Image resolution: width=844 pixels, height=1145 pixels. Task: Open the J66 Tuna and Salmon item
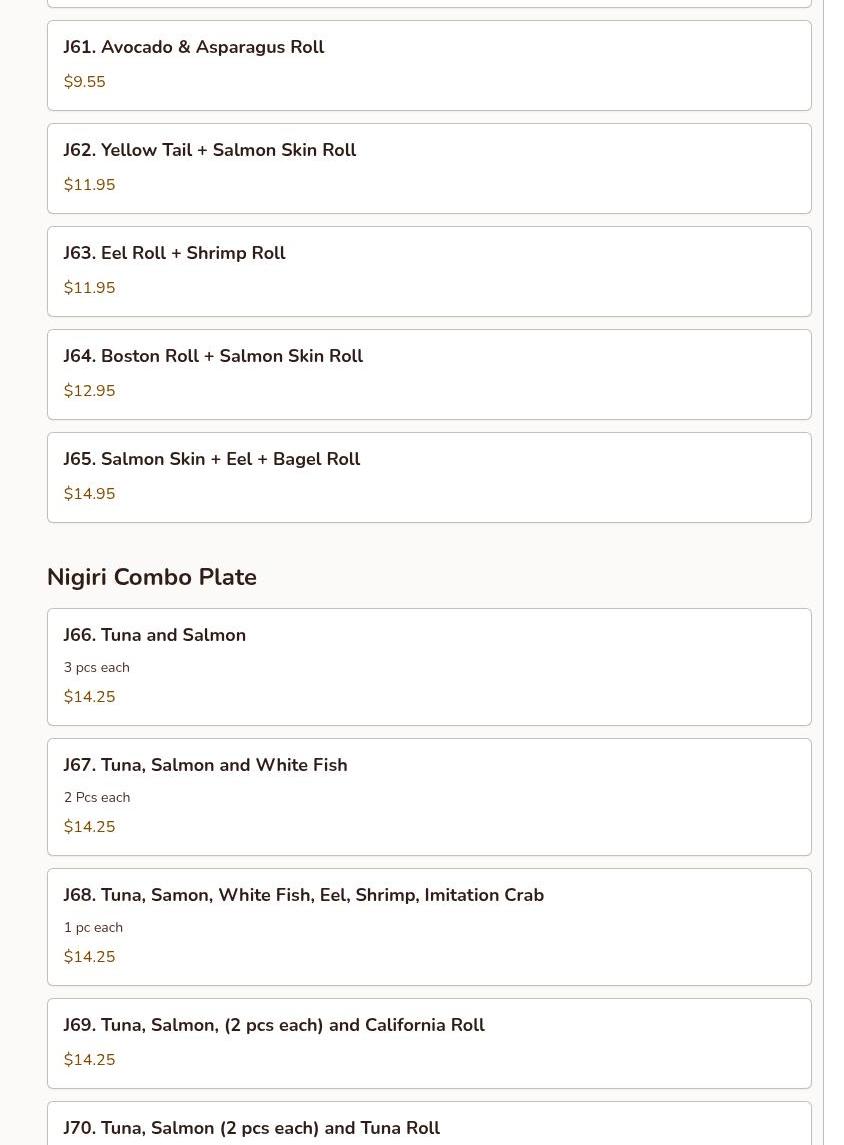pyautogui.click(x=155, y=636)
